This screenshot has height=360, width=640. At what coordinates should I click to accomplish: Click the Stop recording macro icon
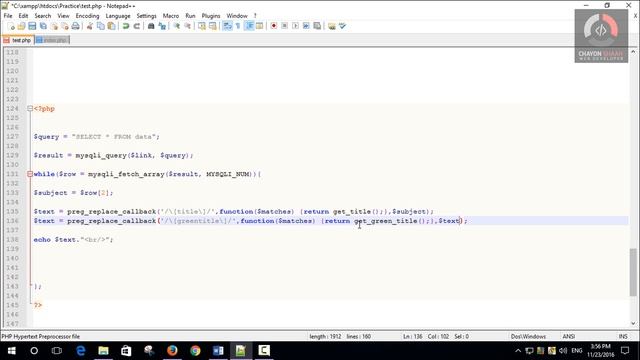click(284, 26)
